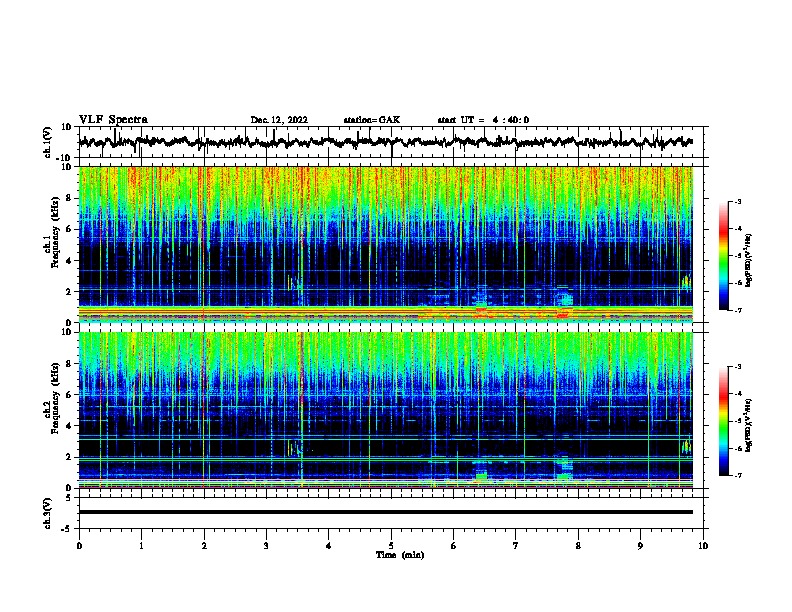Viewport: 792px width, 612px height.
Task: Click the "5" tick on ch.3(V) axis
Action: [70, 498]
